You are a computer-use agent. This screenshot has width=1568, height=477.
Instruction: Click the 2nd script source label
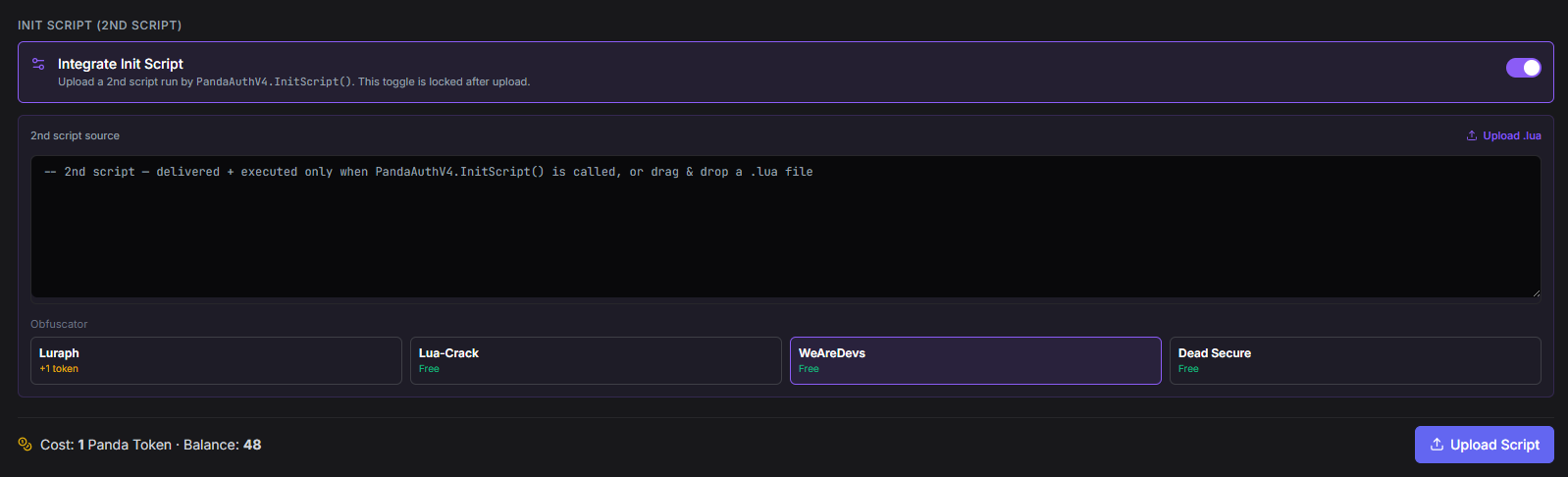[x=75, y=135]
